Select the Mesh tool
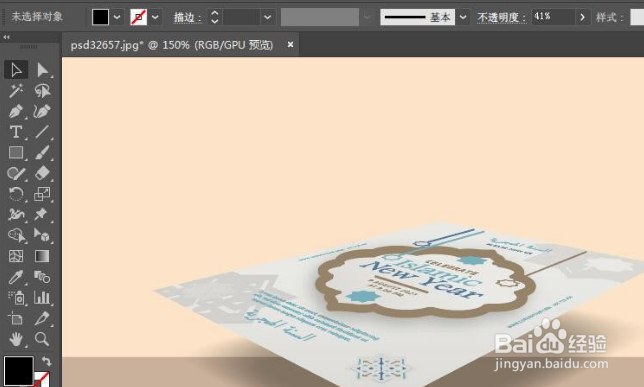 (x=16, y=256)
